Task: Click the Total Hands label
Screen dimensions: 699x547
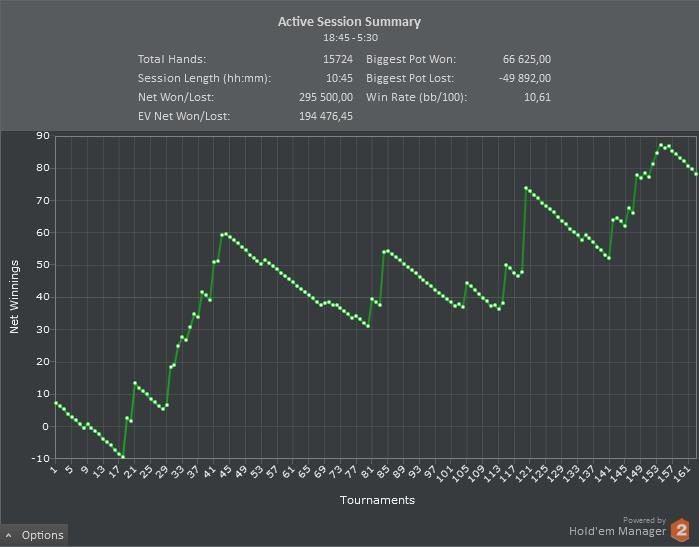Action: pyautogui.click(x=172, y=59)
